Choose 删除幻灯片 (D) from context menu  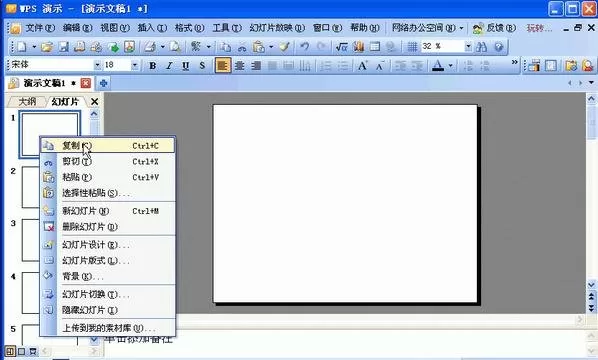point(108,227)
